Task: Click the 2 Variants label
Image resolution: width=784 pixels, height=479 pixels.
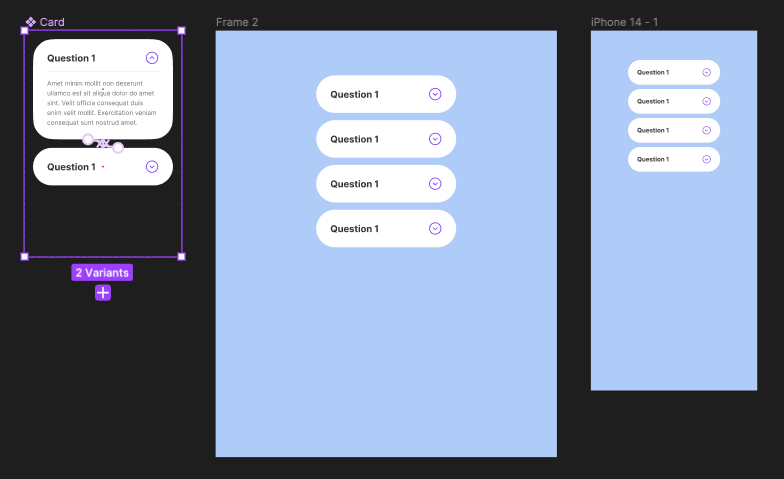Action: [102, 272]
